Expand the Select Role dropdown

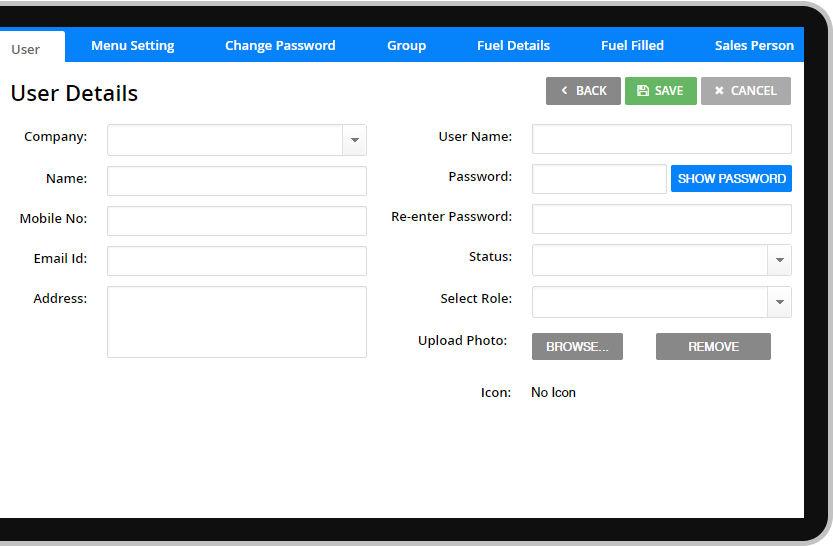pyautogui.click(x=779, y=303)
